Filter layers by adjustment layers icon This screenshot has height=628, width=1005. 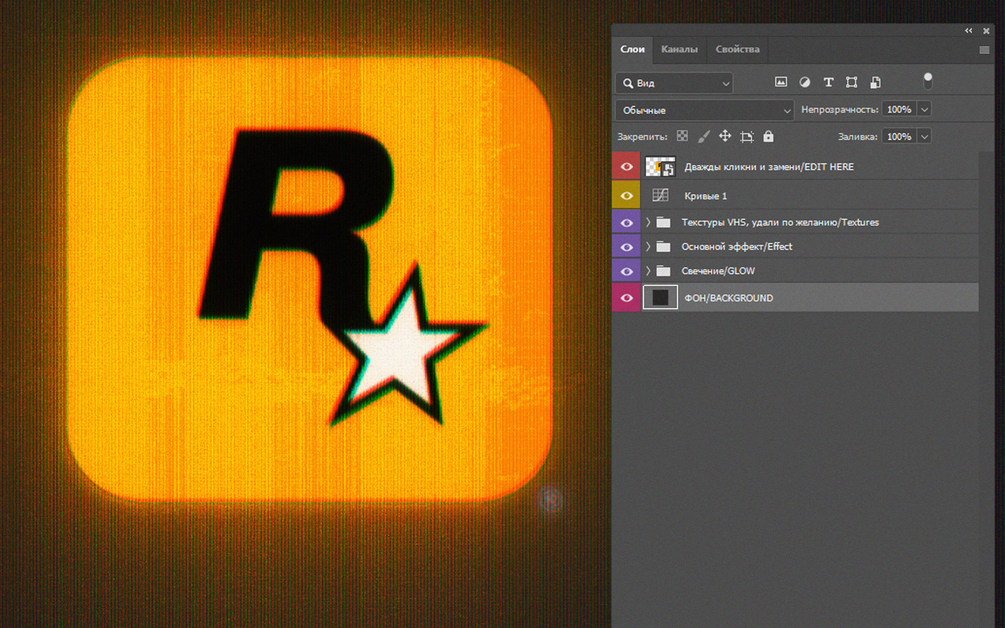click(804, 82)
